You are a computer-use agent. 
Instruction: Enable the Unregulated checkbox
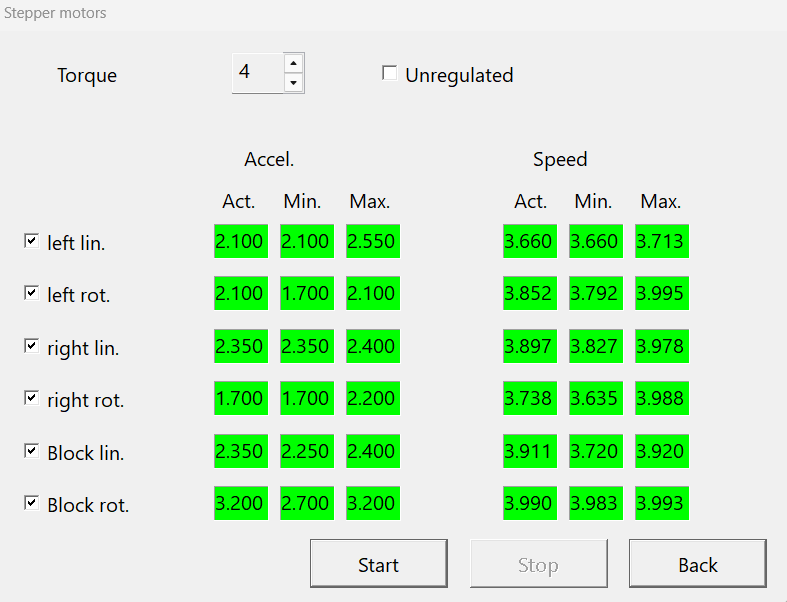[389, 73]
